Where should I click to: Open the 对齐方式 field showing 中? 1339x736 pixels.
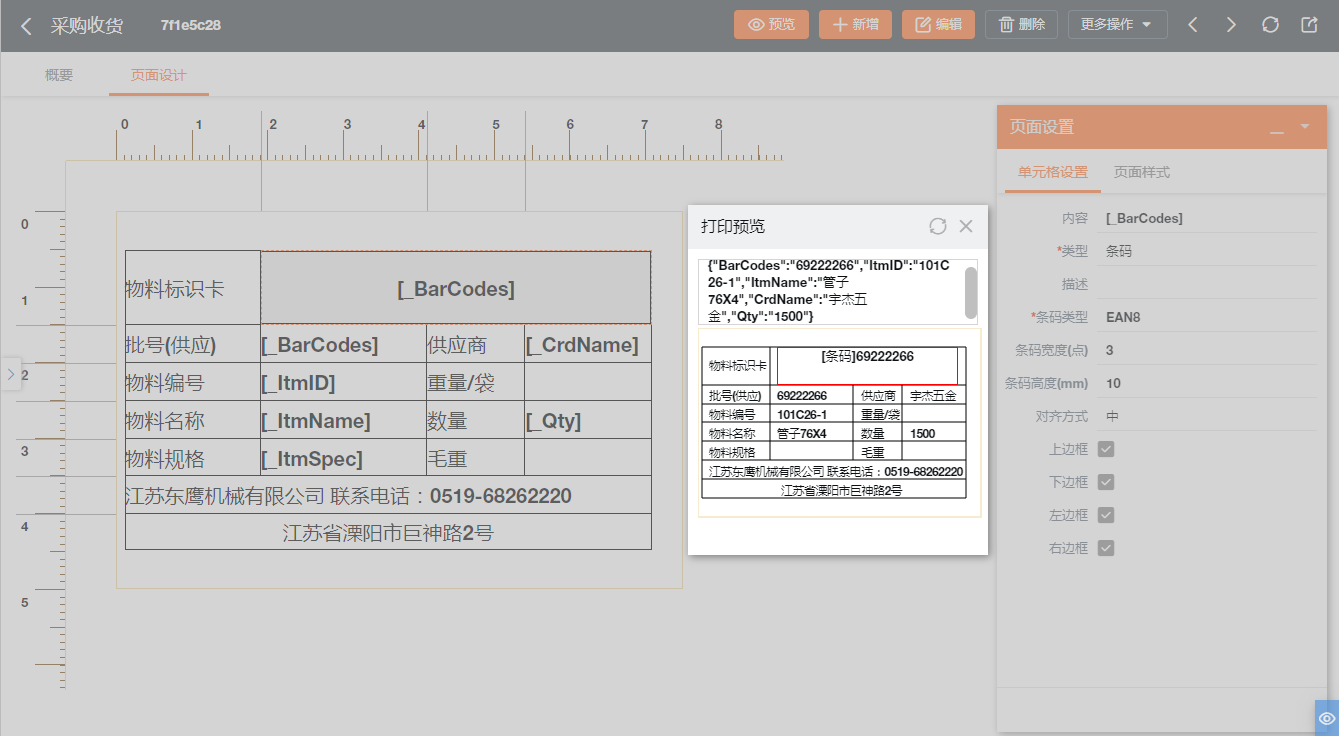pyautogui.click(x=1207, y=416)
